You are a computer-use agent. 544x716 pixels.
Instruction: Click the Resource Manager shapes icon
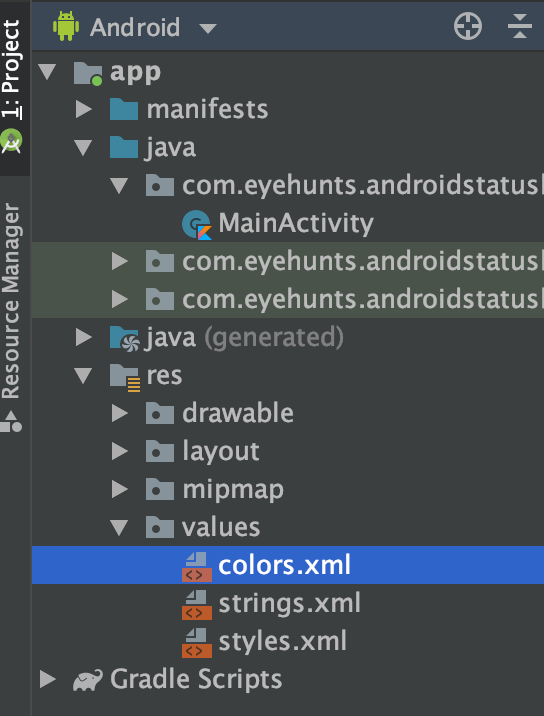11,421
